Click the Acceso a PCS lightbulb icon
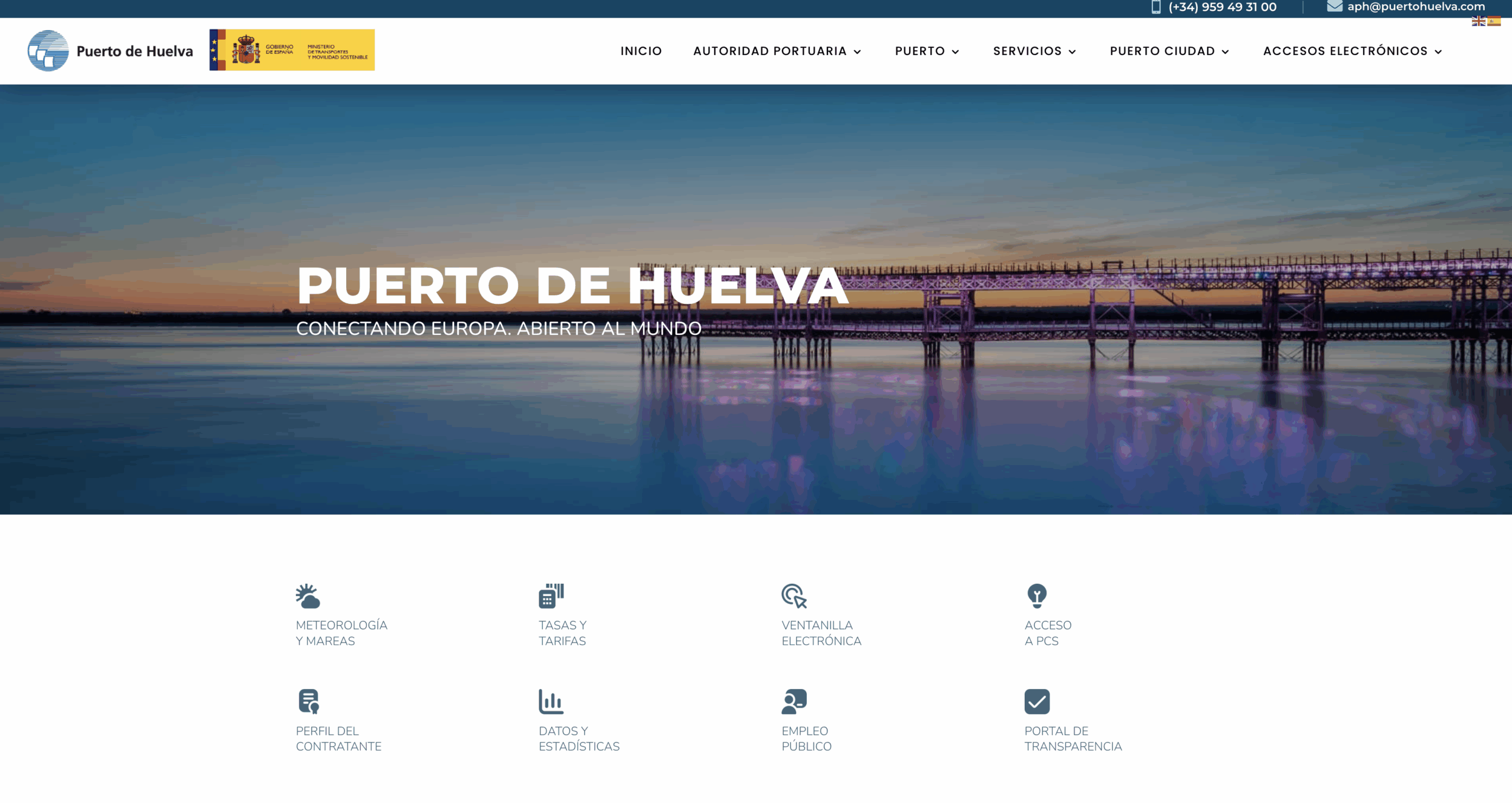This screenshot has width=1512, height=803. tap(1037, 596)
